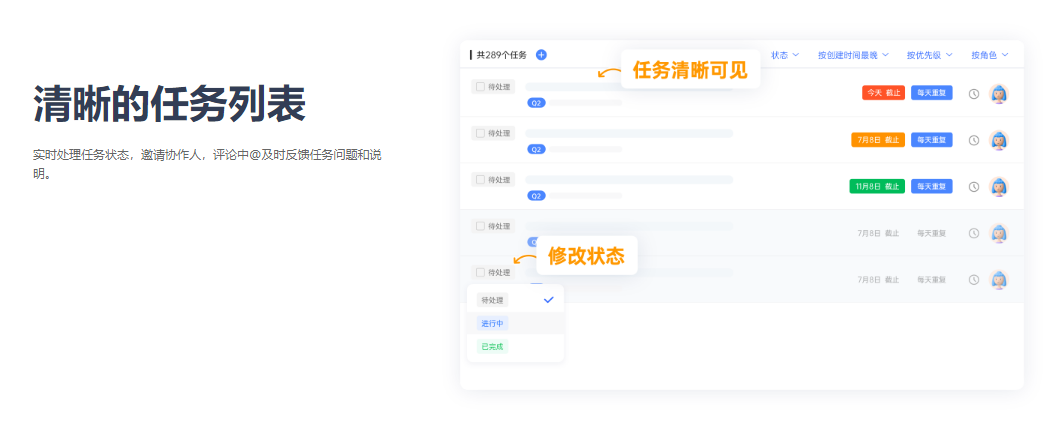Tick the 待处理 checkbox in the orange 7月8日 row
This screenshot has width=1050, height=422.
pos(480,133)
